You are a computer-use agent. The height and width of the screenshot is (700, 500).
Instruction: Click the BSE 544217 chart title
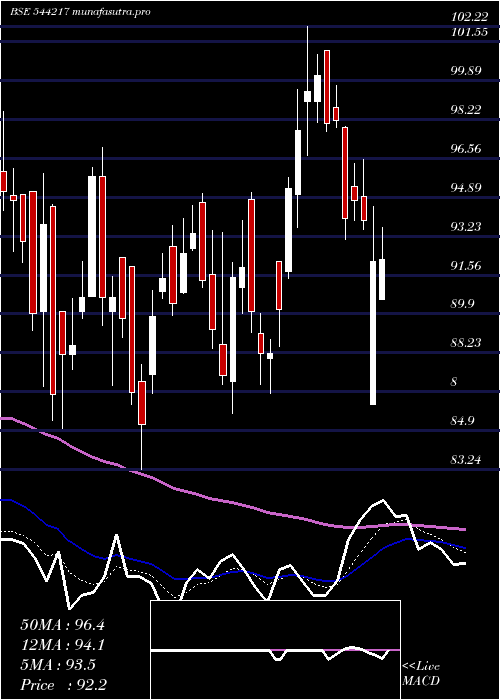coord(80,12)
